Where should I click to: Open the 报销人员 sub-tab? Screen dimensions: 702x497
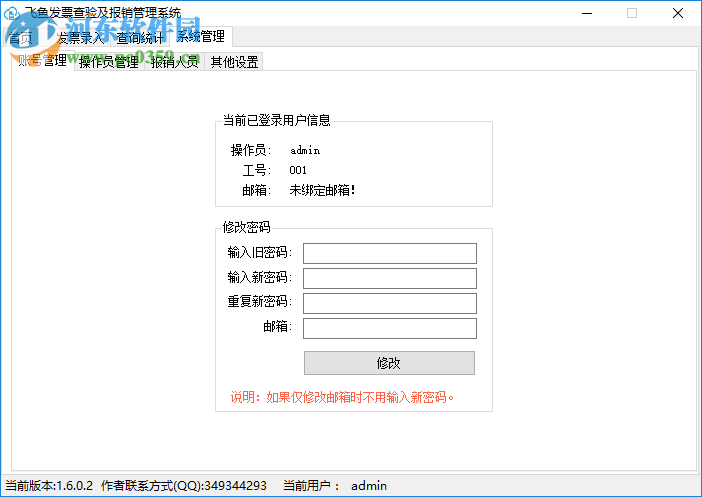(x=175, y=62)
